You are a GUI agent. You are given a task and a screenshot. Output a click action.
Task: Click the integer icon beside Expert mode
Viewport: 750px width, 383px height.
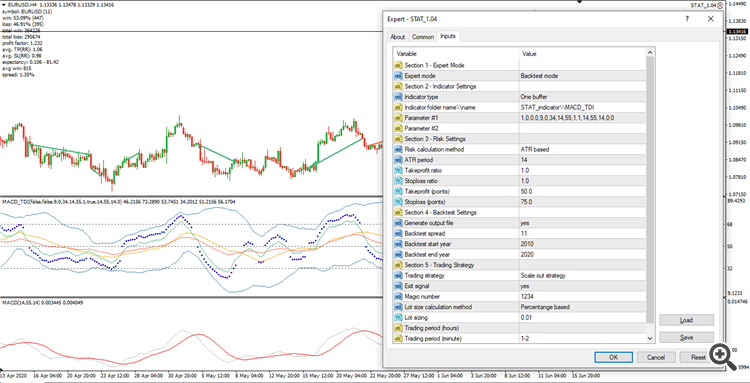(398, 76)
